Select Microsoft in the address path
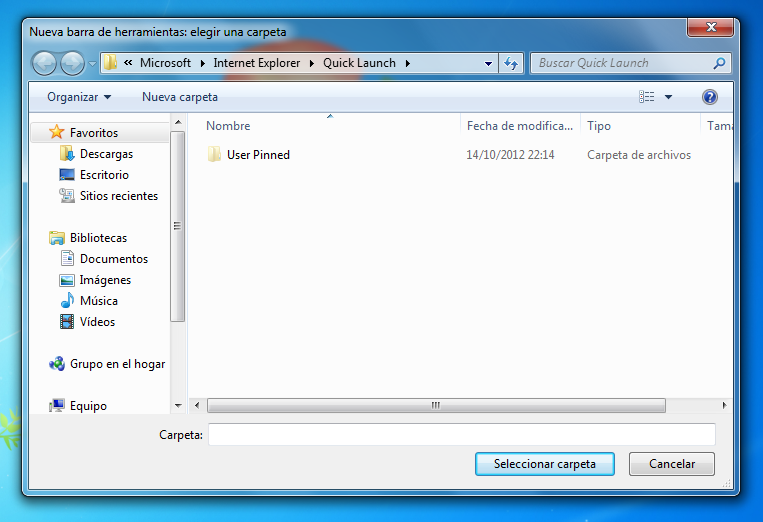Viewport: 763px width, 522px height. click(165, 63)
